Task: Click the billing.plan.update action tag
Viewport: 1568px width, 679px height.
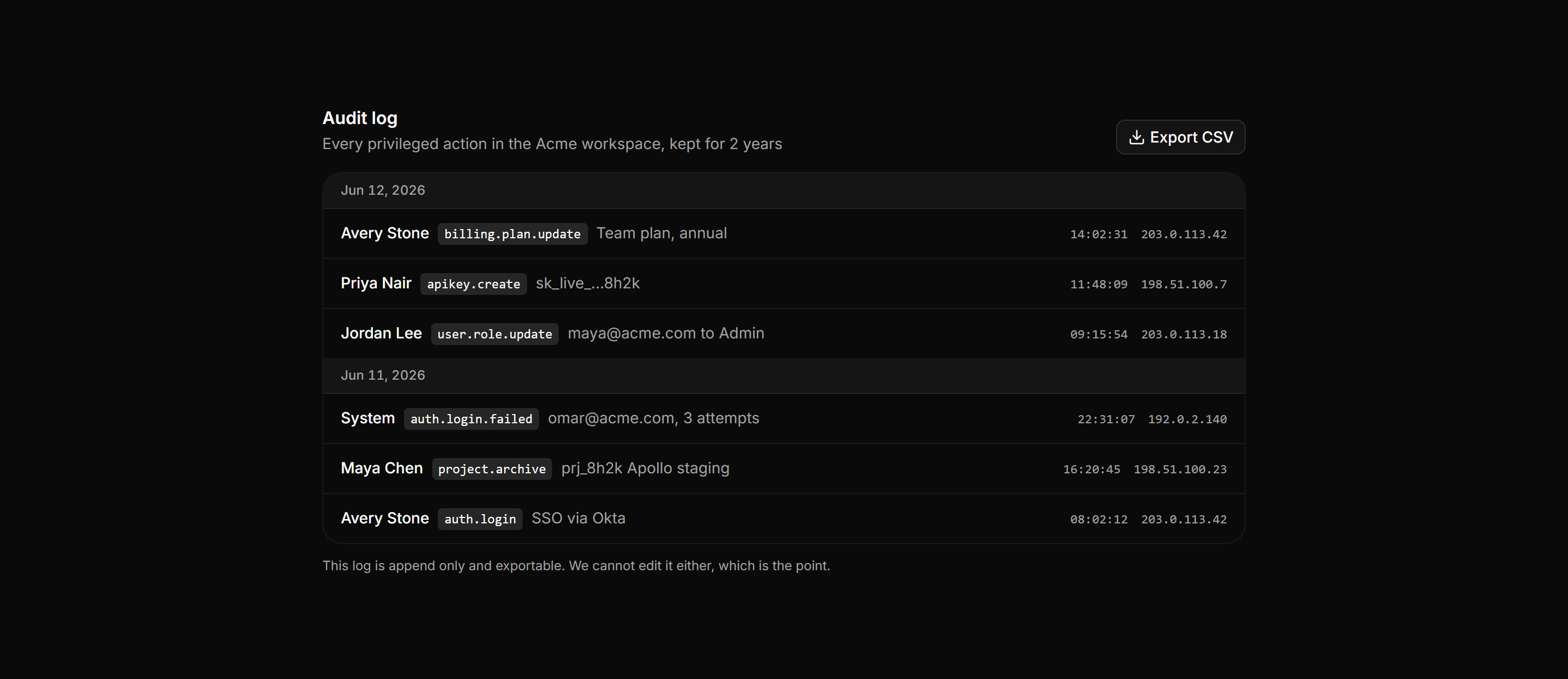Action: (x=512, y=234)
